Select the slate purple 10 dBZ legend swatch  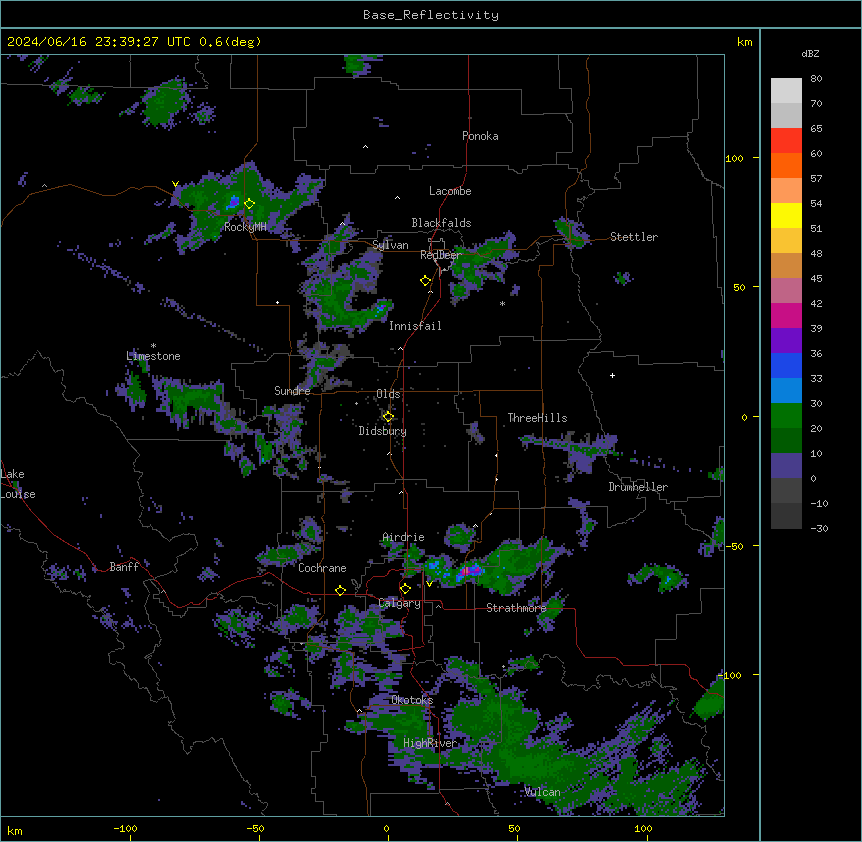(x=786, y=466)
